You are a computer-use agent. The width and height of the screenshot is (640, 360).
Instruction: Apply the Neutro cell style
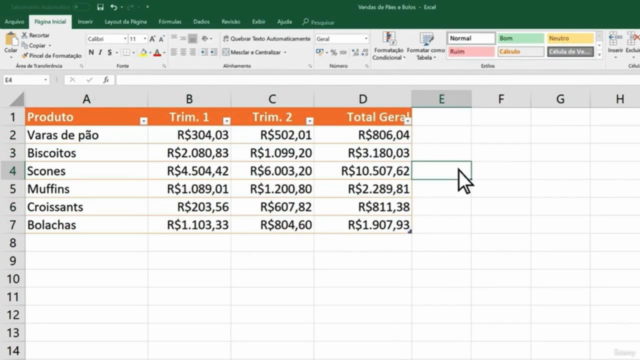(x=570, y=38)
